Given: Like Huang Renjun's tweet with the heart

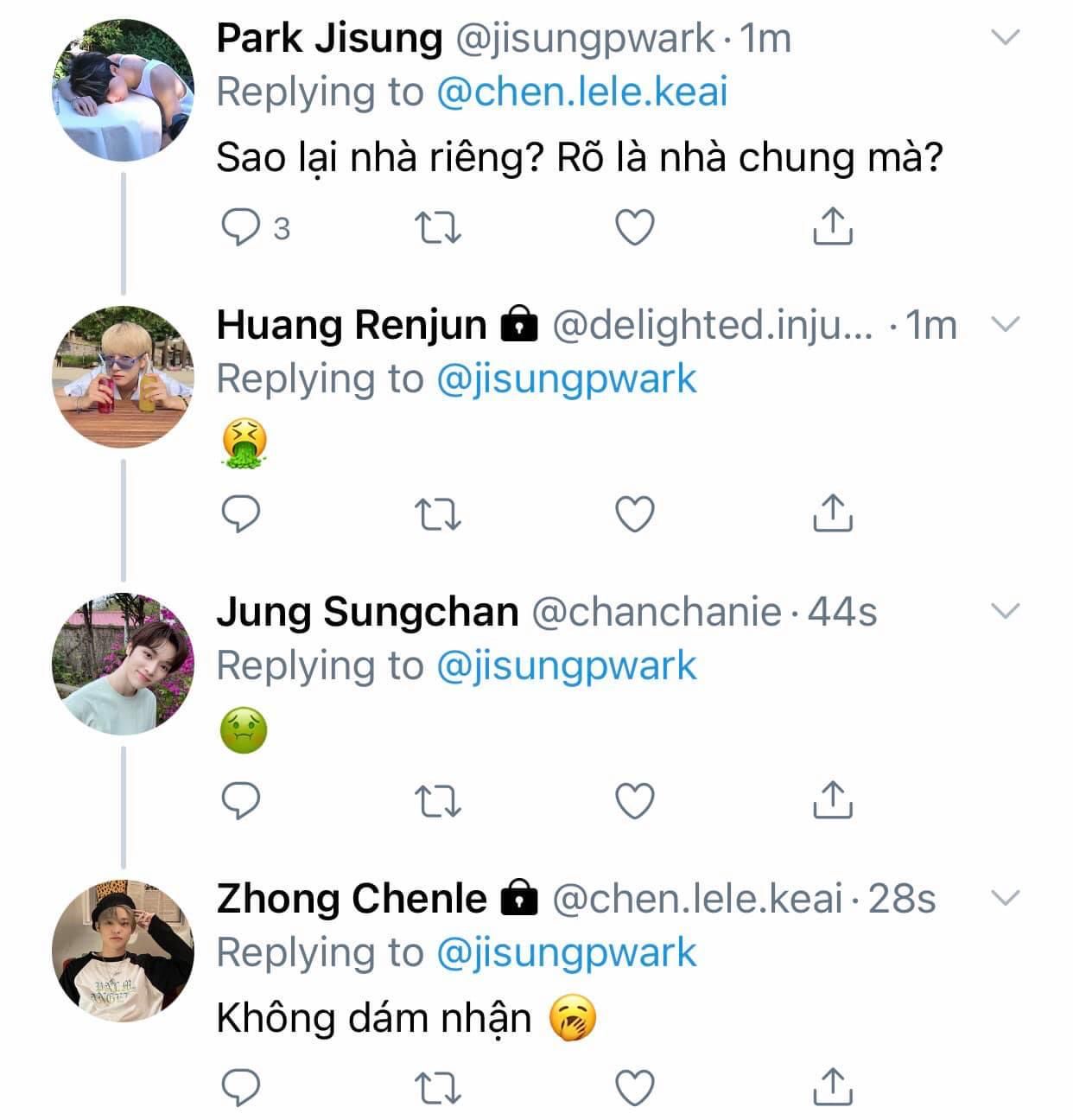Looking at the screenshot, I should coord(635,514).
